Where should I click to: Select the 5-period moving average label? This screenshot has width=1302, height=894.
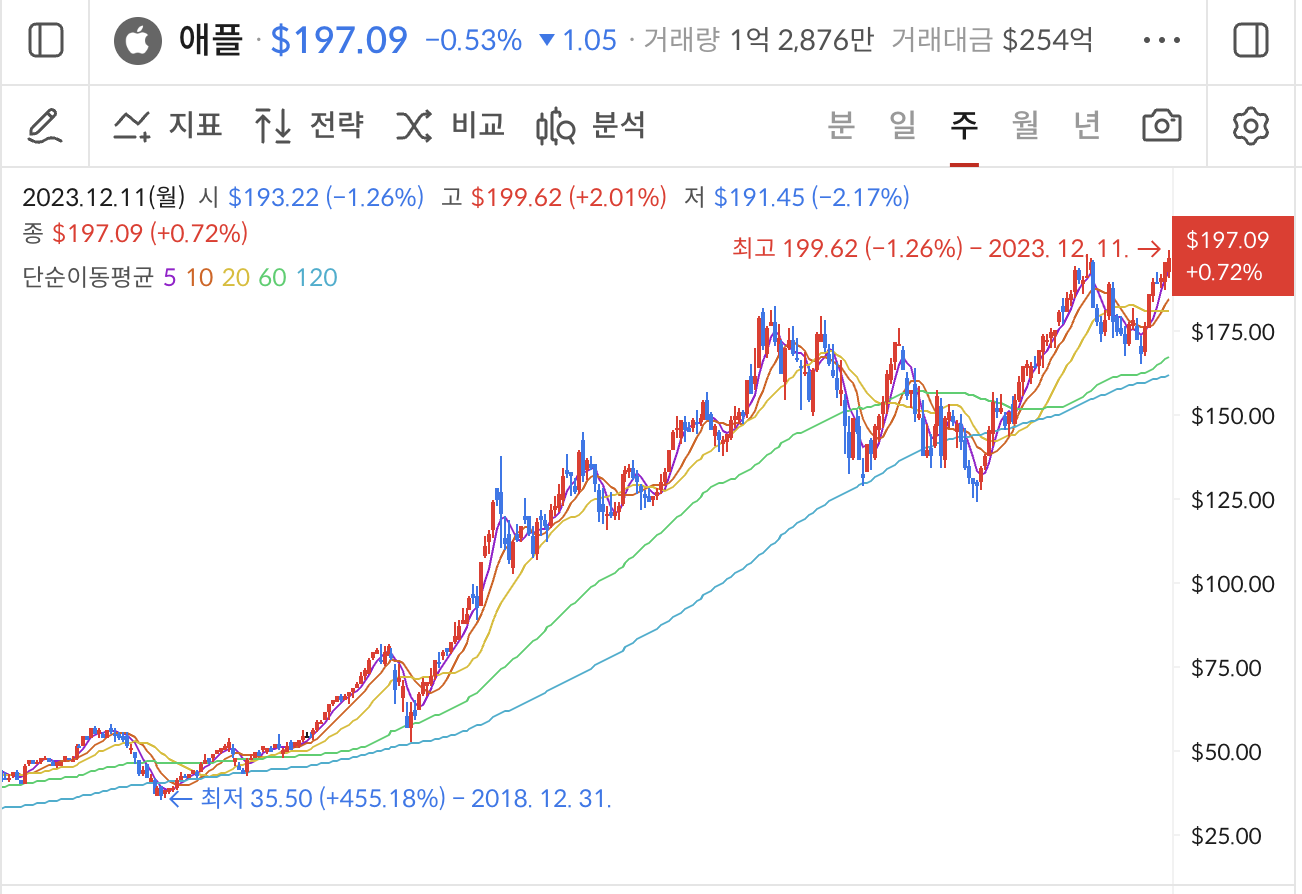coord(169,278)
